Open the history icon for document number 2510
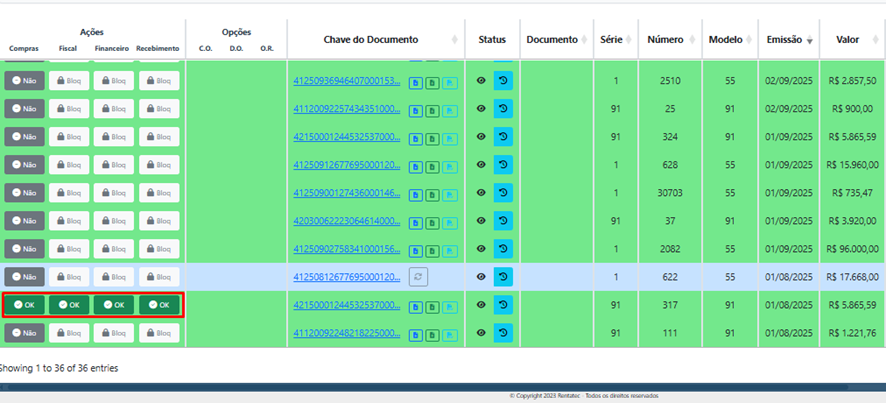886x403 pixels. tap(503, 81)
